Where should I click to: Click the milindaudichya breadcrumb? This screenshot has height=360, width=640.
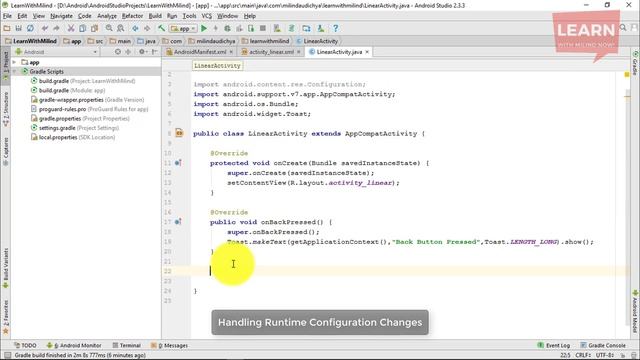pos(212,41)
